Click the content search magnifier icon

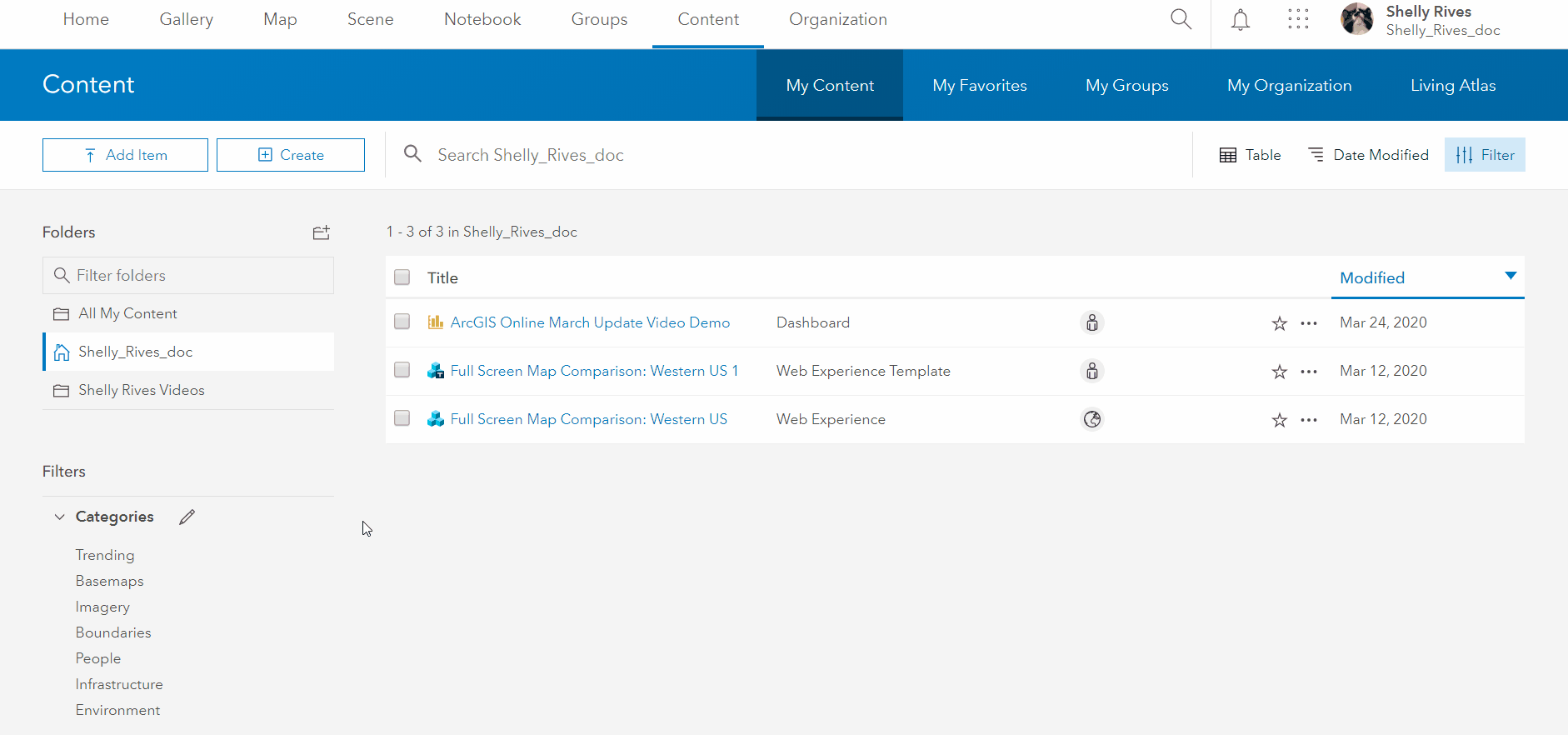[412, 154]
